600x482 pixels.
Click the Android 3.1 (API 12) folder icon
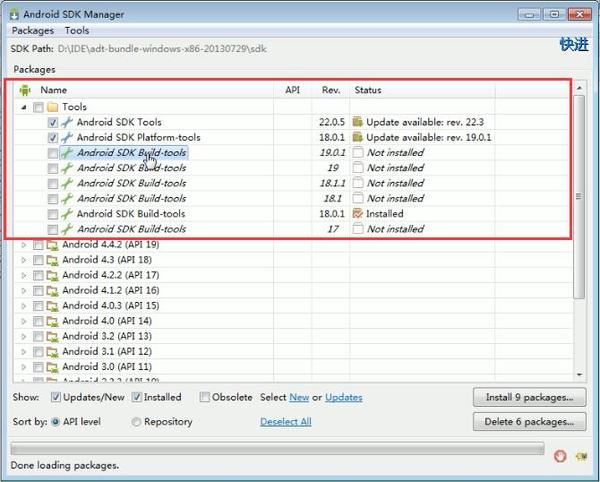[x=52, y=352]
